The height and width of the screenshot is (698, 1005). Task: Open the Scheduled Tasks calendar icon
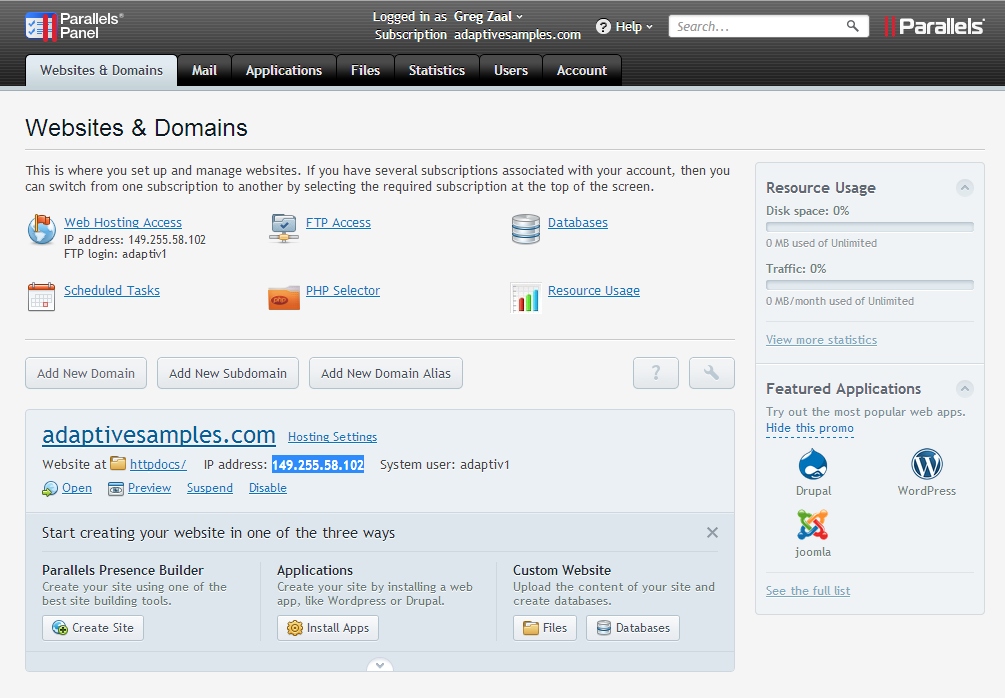click(41, 296)
